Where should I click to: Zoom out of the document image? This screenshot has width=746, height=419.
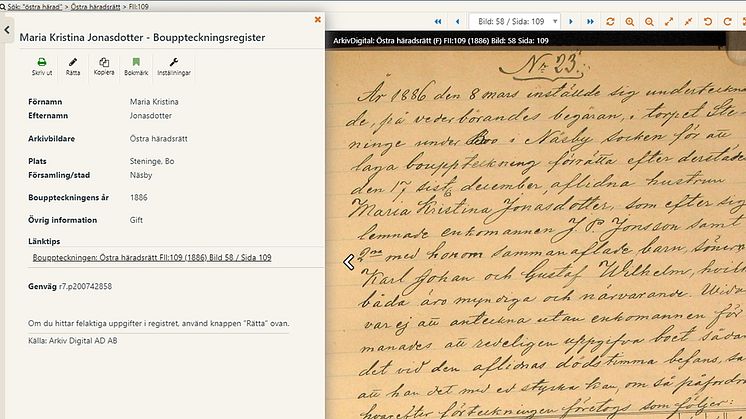tap(649, 21)
